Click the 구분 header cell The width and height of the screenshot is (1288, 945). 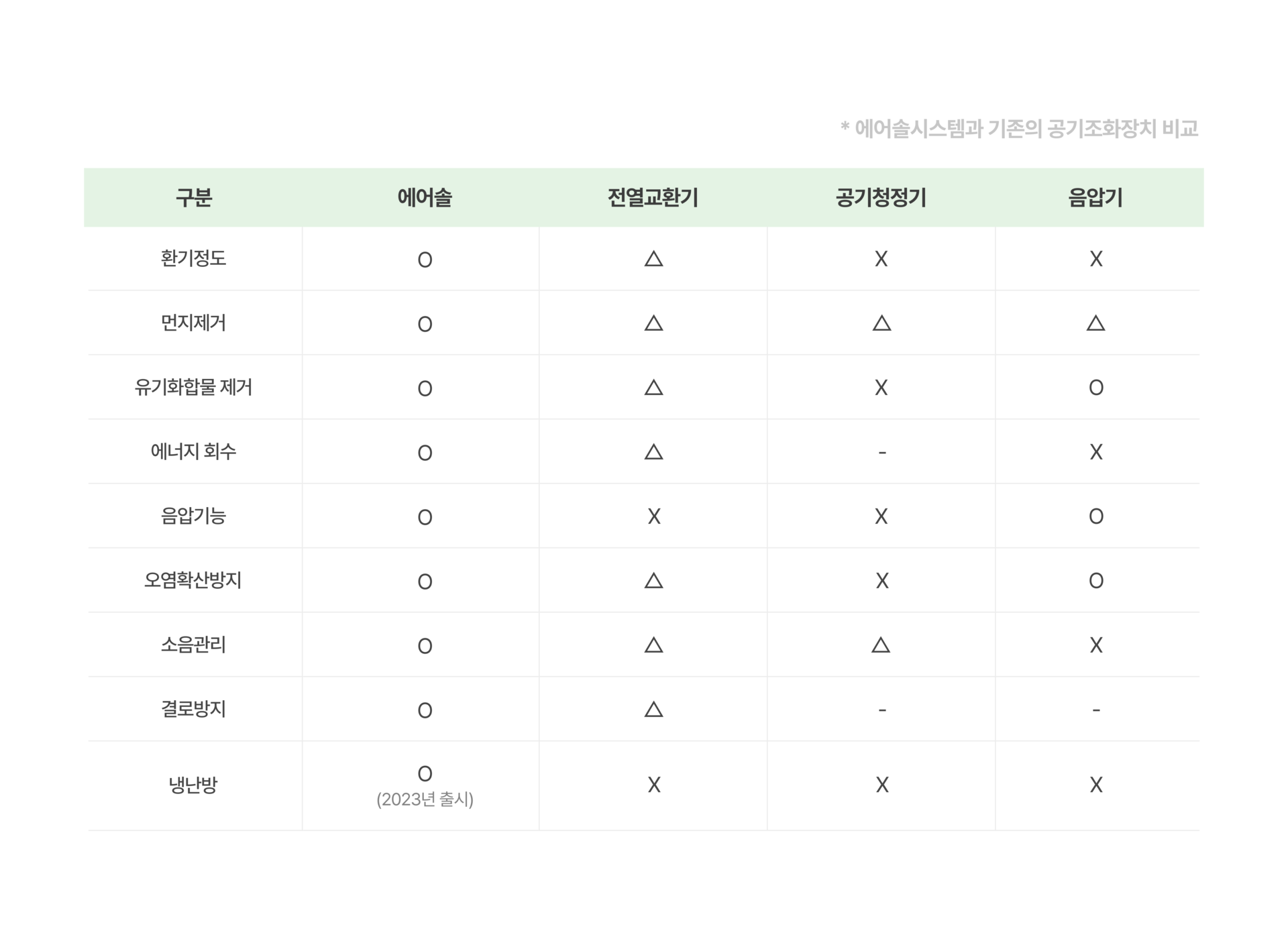[193, 197]
